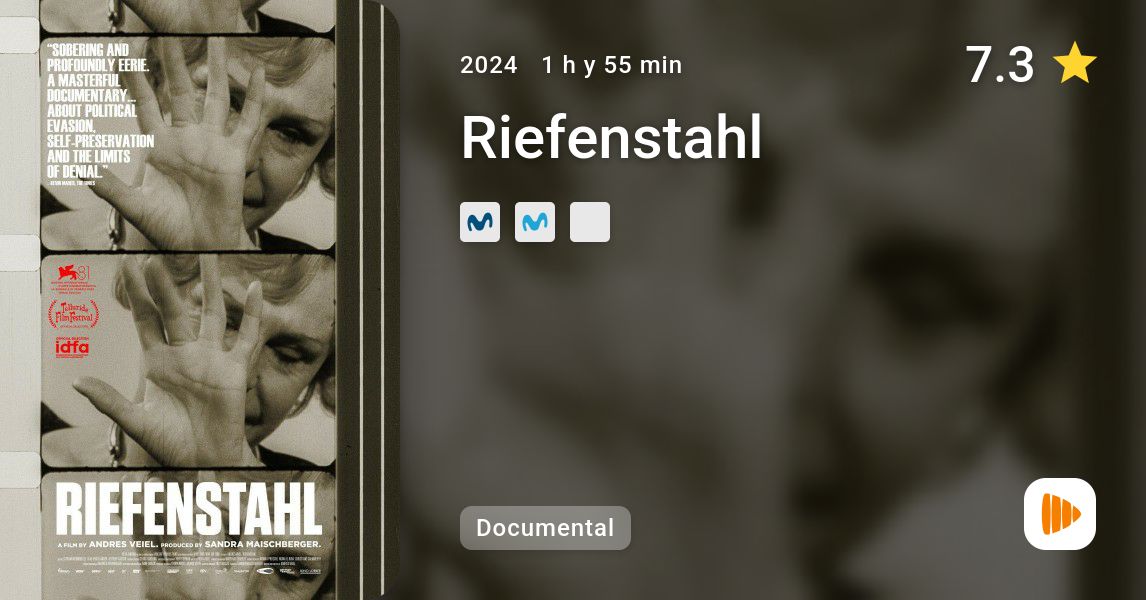This screenshot has width=1146, height=600.
Task: Open the orange play logo badge
Action: click(x=1060, y=514)
